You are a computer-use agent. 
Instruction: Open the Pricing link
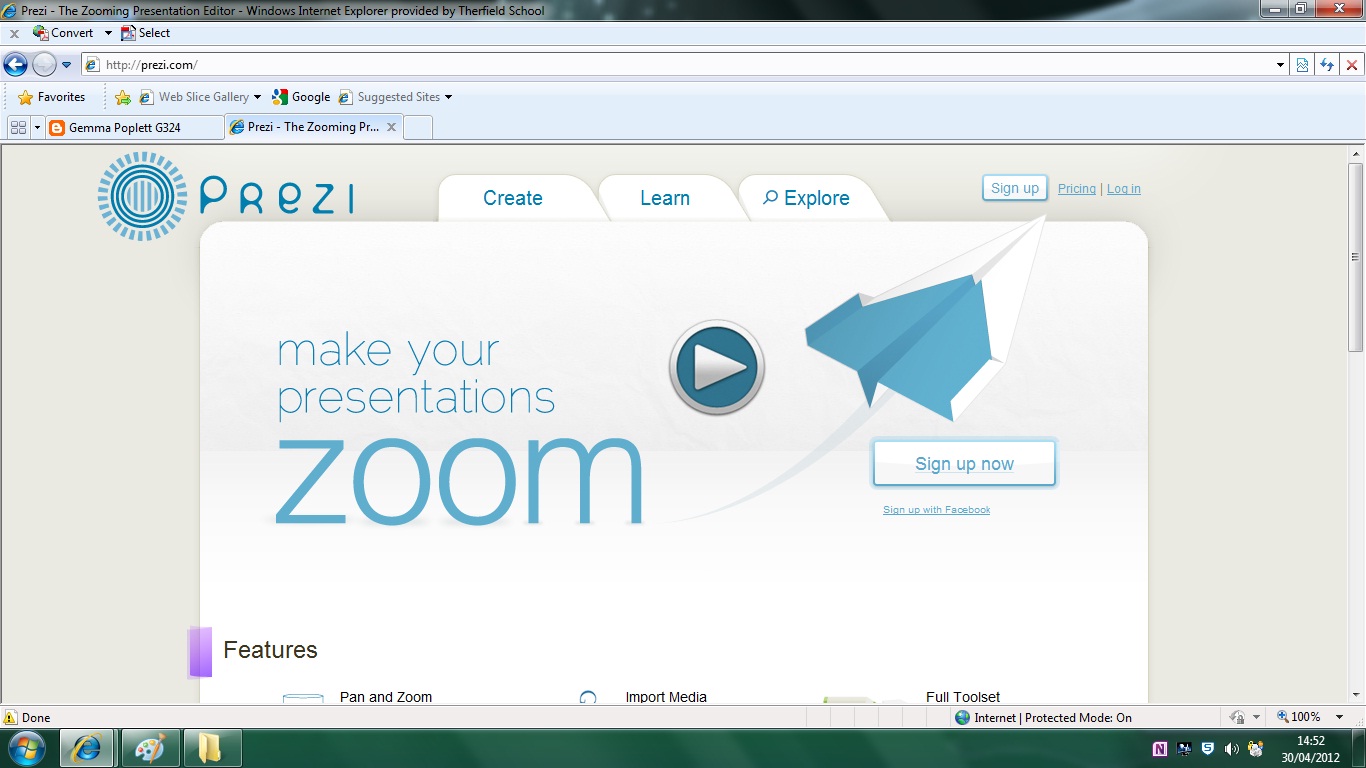[1077, 189]
